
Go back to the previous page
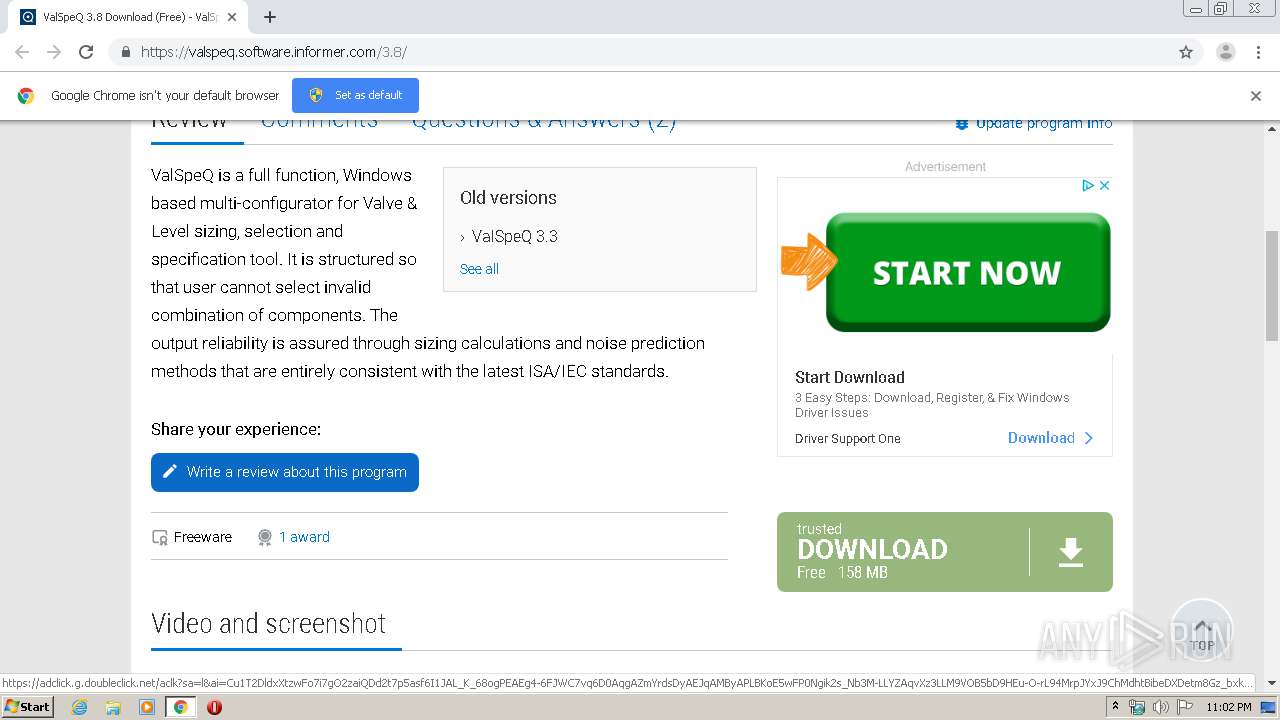pyautogui.click(x=22, y=52)
